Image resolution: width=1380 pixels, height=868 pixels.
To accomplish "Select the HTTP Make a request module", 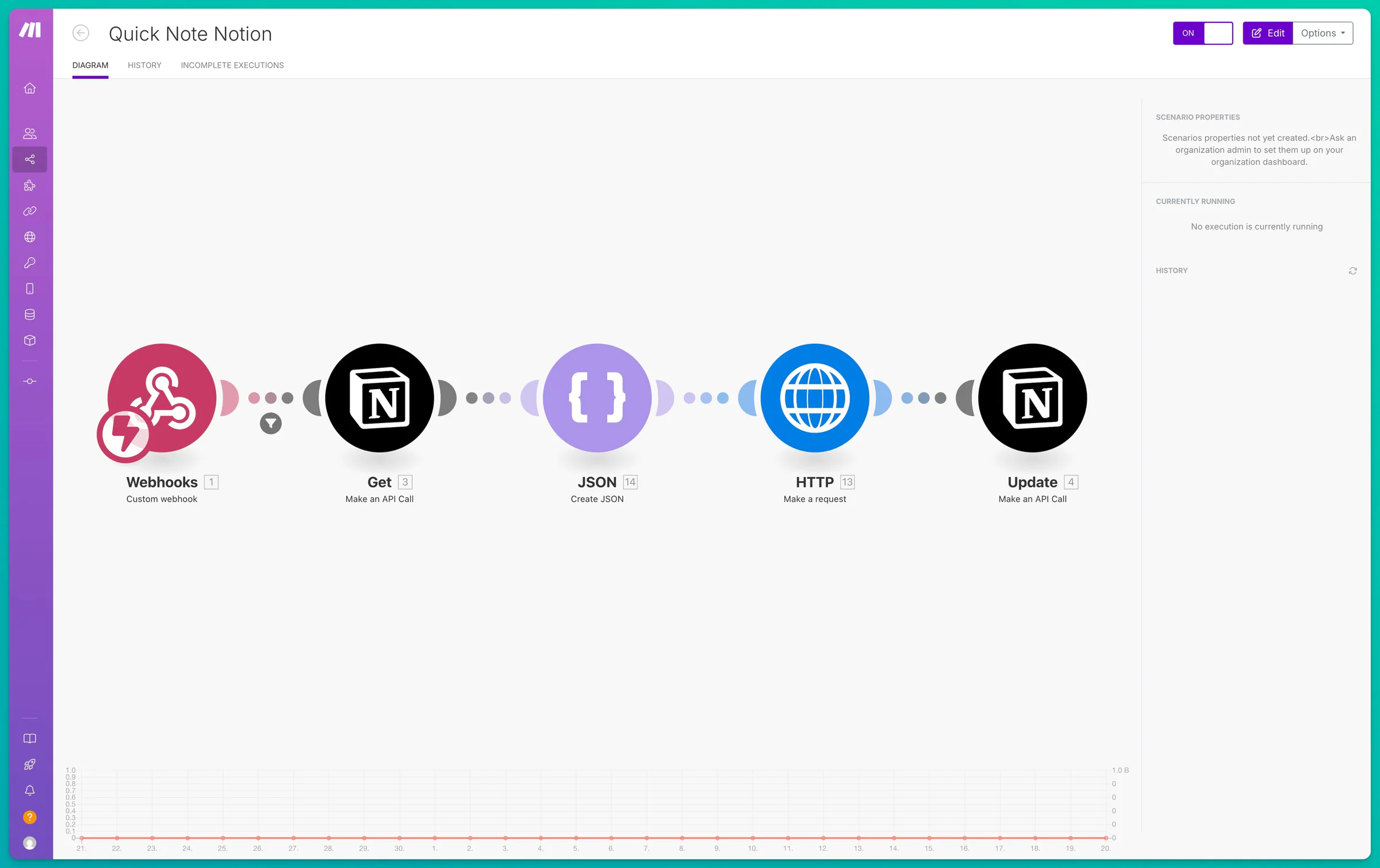I will [x=815, y=398].
